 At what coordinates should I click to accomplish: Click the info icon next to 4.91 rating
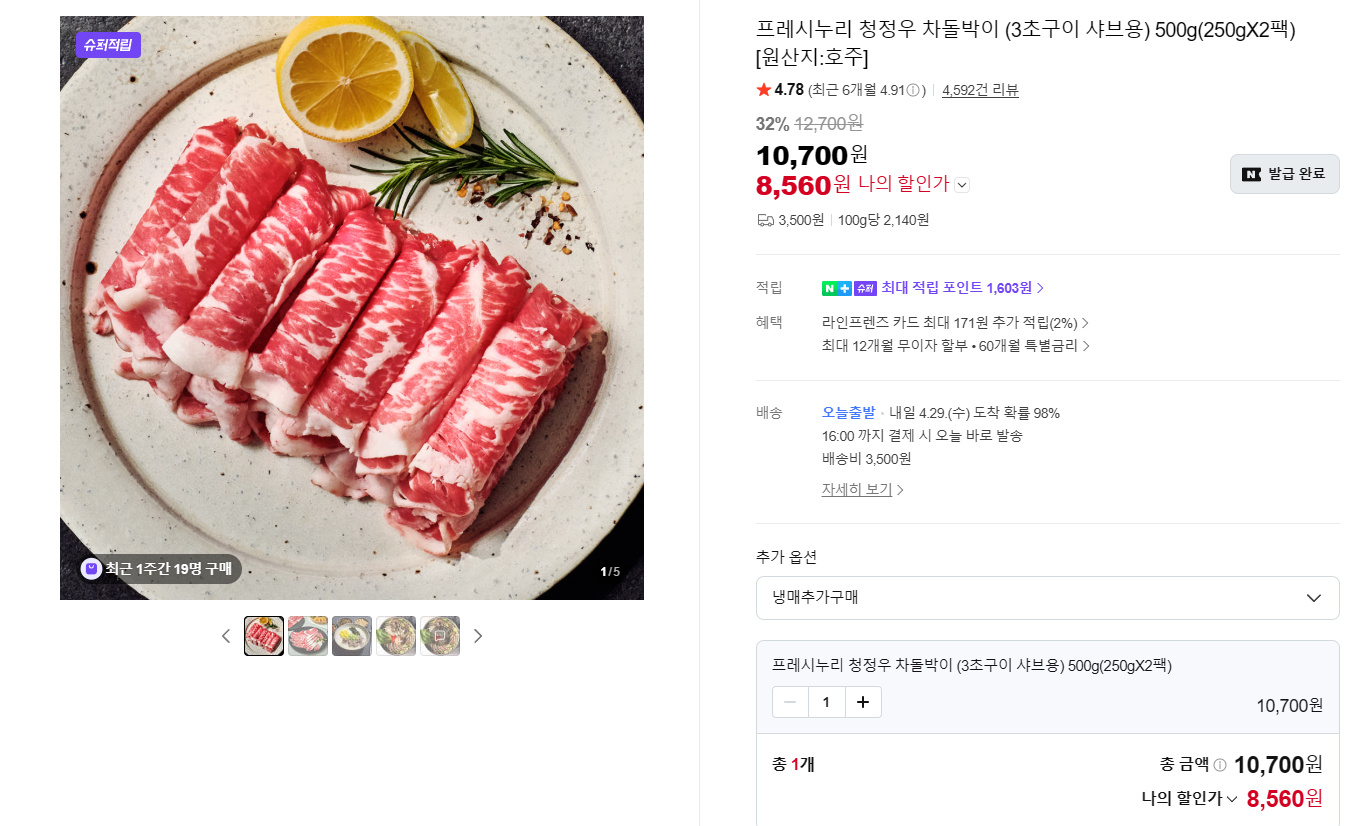coord(913,90)
